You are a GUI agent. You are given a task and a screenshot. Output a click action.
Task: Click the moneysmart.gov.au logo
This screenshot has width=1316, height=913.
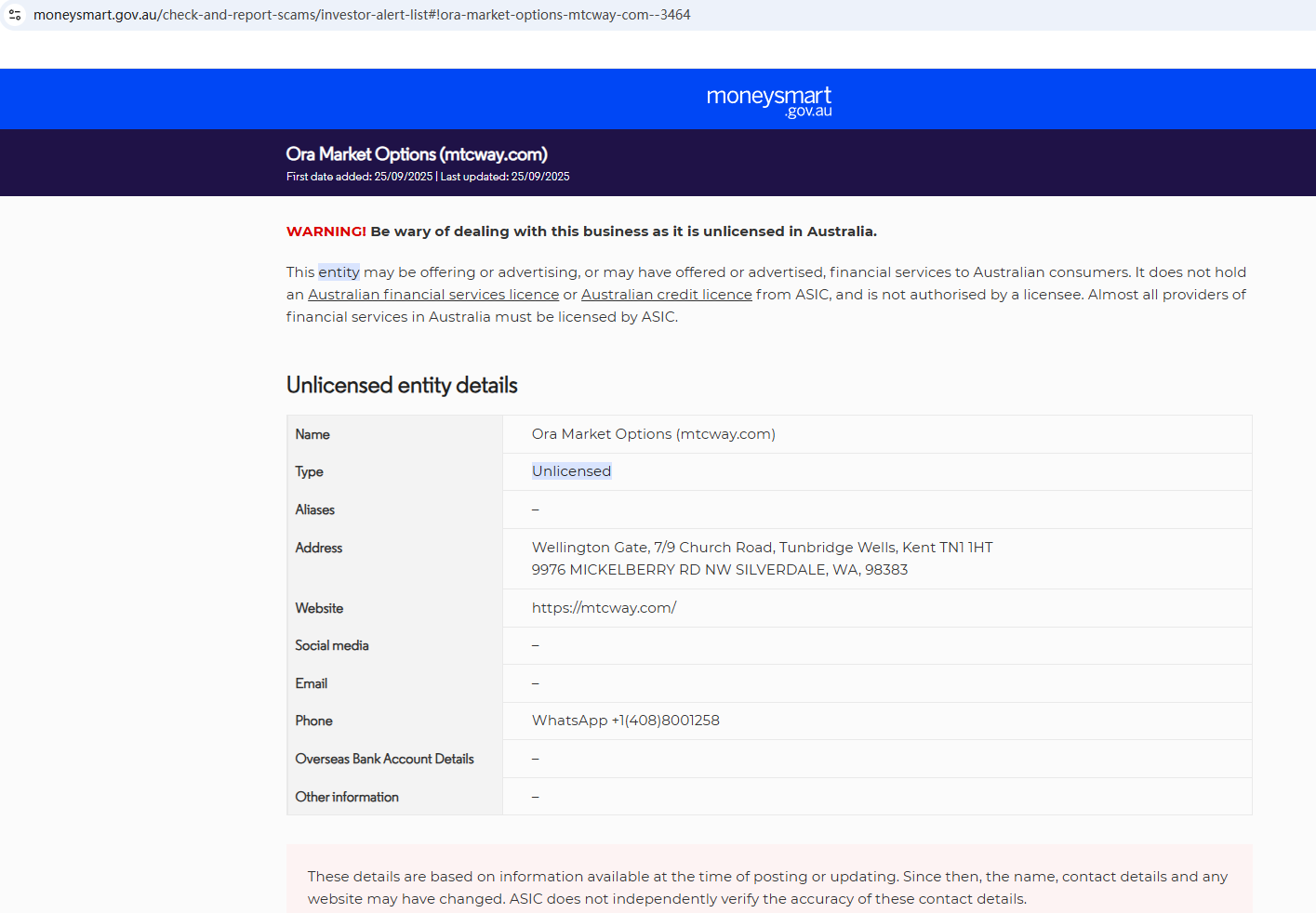769,100
